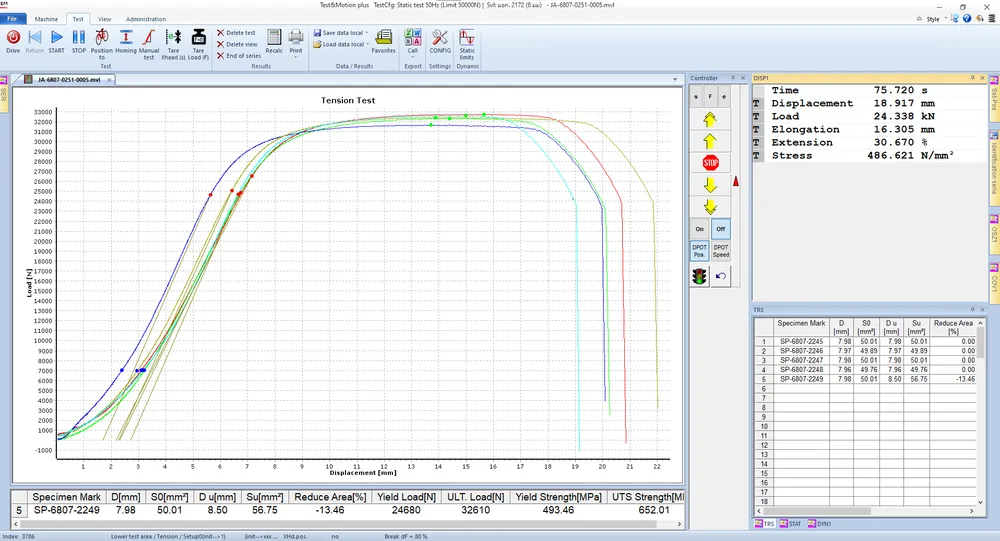Screen dimensions: 1000x541
Task: Run Recalc calculator icon
Action: point(274,38)
